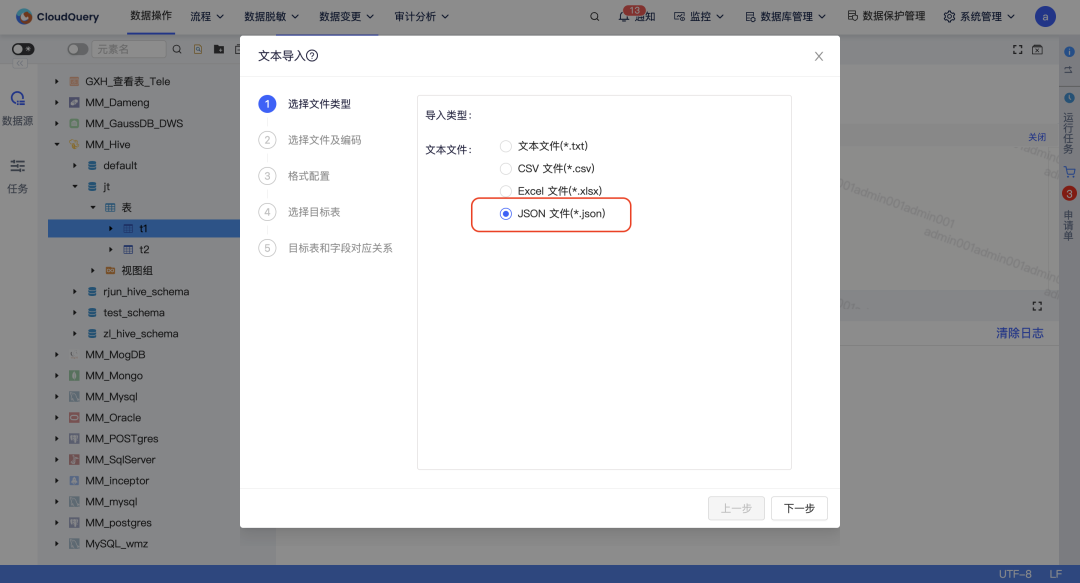Screen dimensions: 1080x583
Task: Open the 数据库管理 dropdown menu
Action: (785, 17)
